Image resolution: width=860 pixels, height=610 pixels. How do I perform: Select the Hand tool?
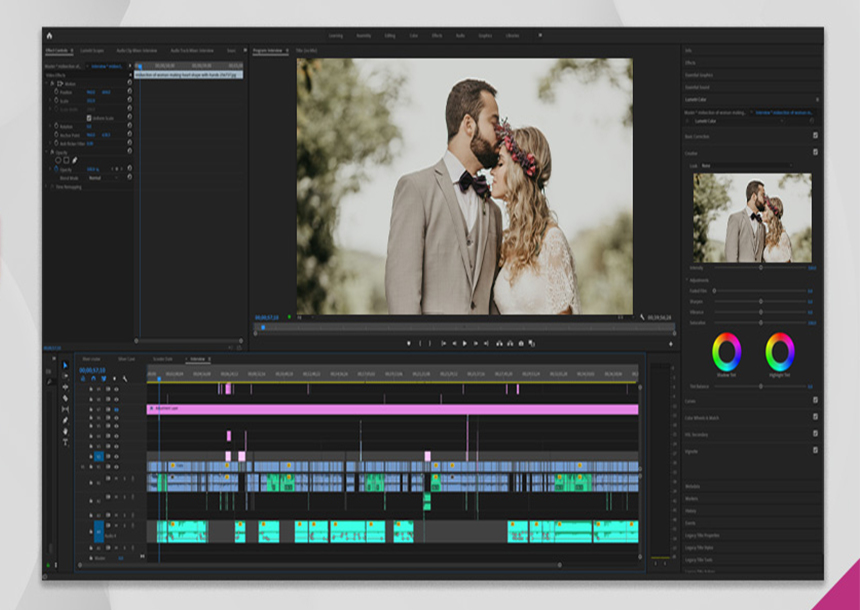[x=65, y=431]
